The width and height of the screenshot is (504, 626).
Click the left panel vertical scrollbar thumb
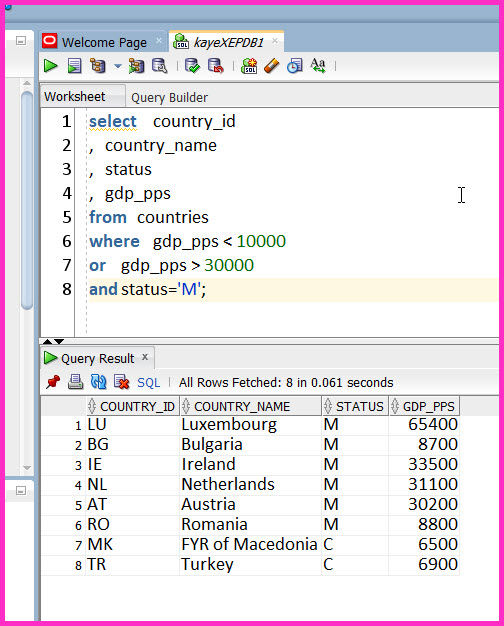27,200
